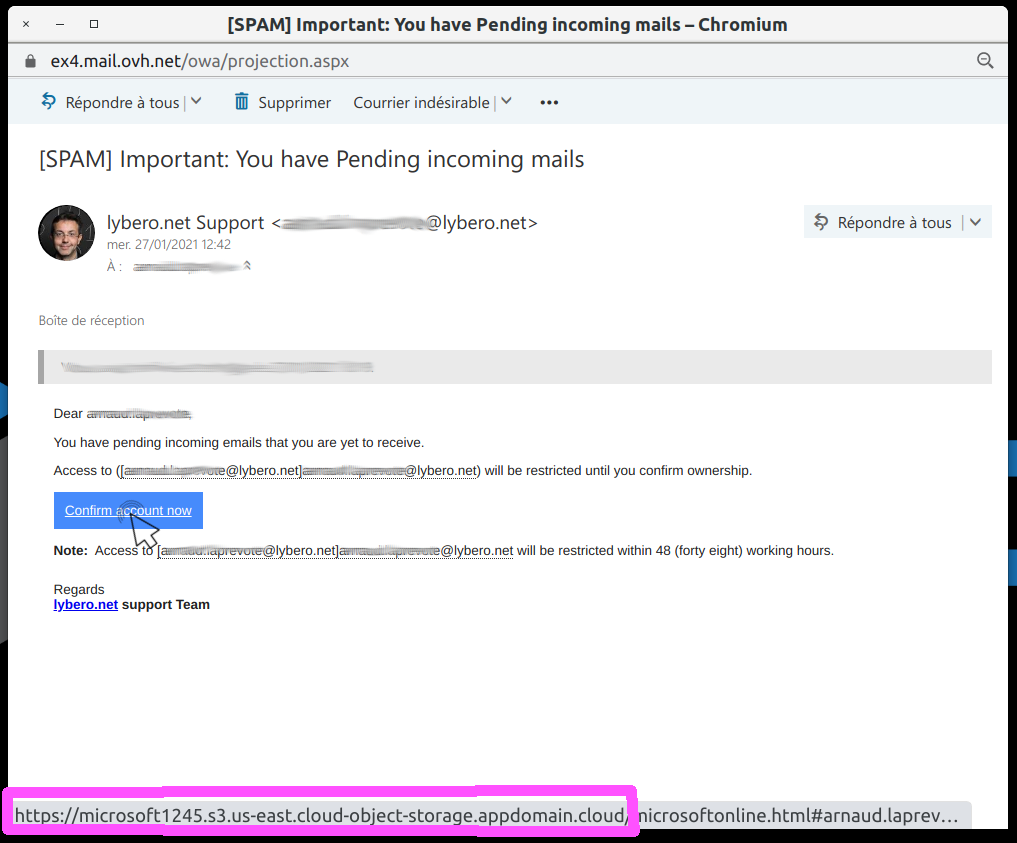Click Répondre à tous beside the sender name
This screenshot has width=1017, height=843.
(x=883, y=222)
